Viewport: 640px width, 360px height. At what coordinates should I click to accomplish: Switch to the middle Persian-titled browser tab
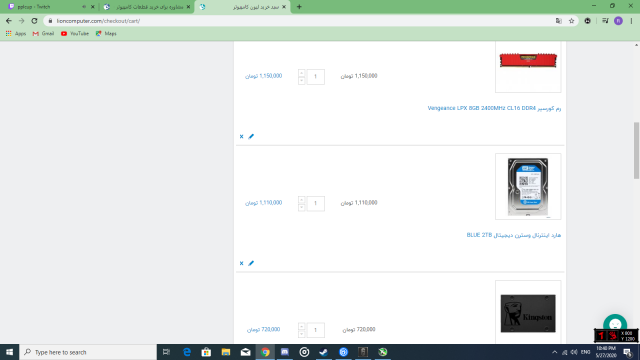tap(147, 7)
